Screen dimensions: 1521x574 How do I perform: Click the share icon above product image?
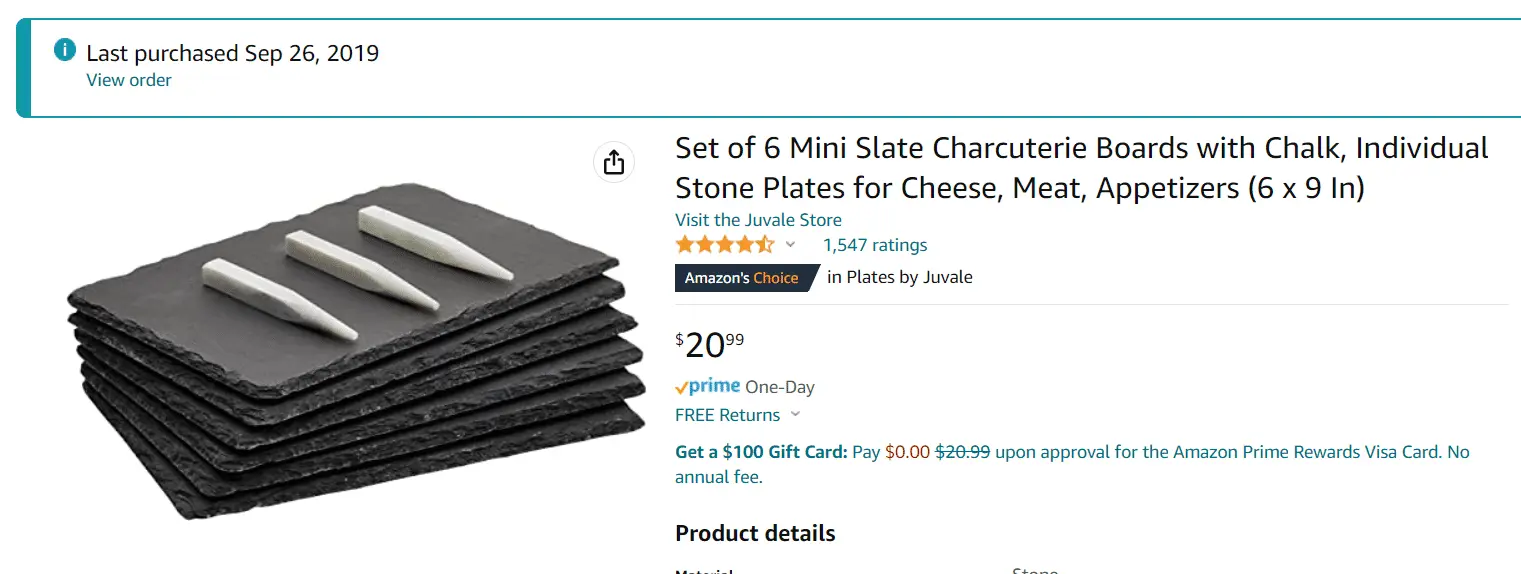tap(614, 162)
